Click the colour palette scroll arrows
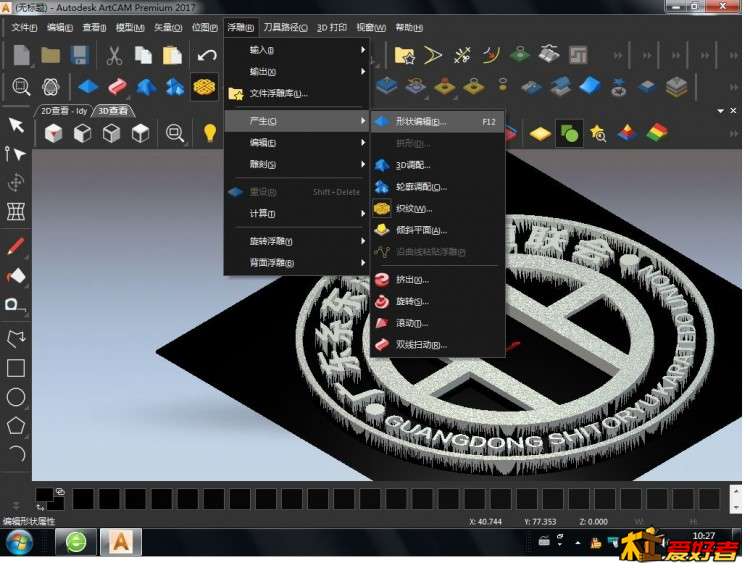 point(736,499)
